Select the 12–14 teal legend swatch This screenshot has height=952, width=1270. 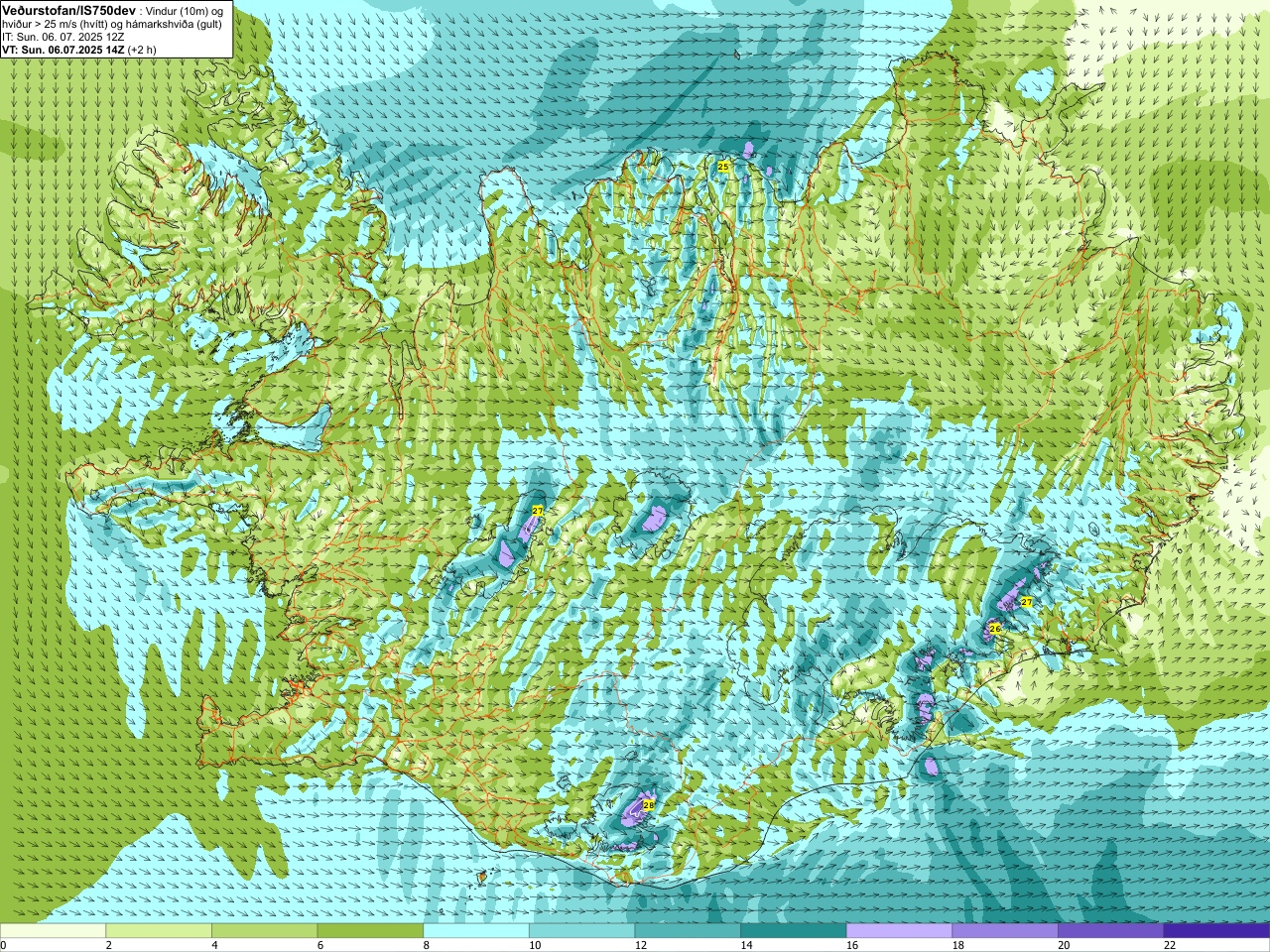tap(688, 931)
